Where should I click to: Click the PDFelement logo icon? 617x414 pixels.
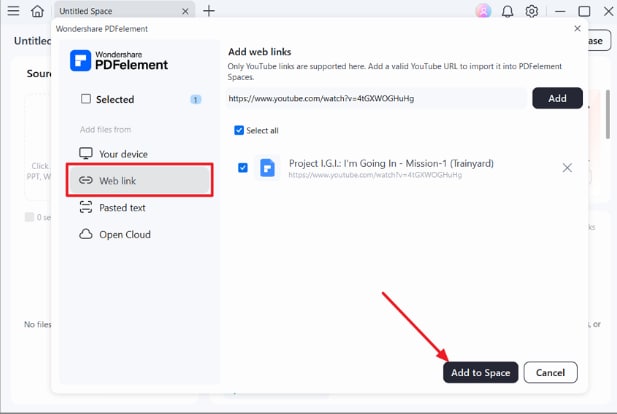click(80, 60)
